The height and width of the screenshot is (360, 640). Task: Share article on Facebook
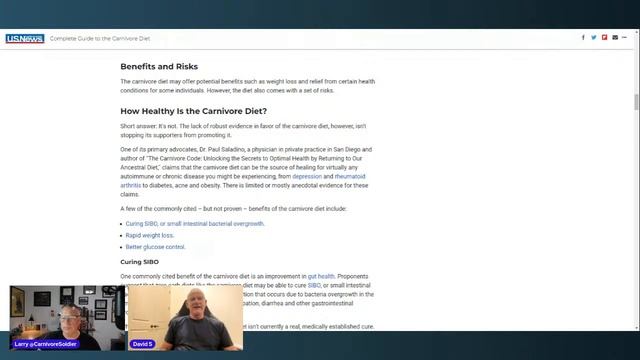(x=583, y=38)
